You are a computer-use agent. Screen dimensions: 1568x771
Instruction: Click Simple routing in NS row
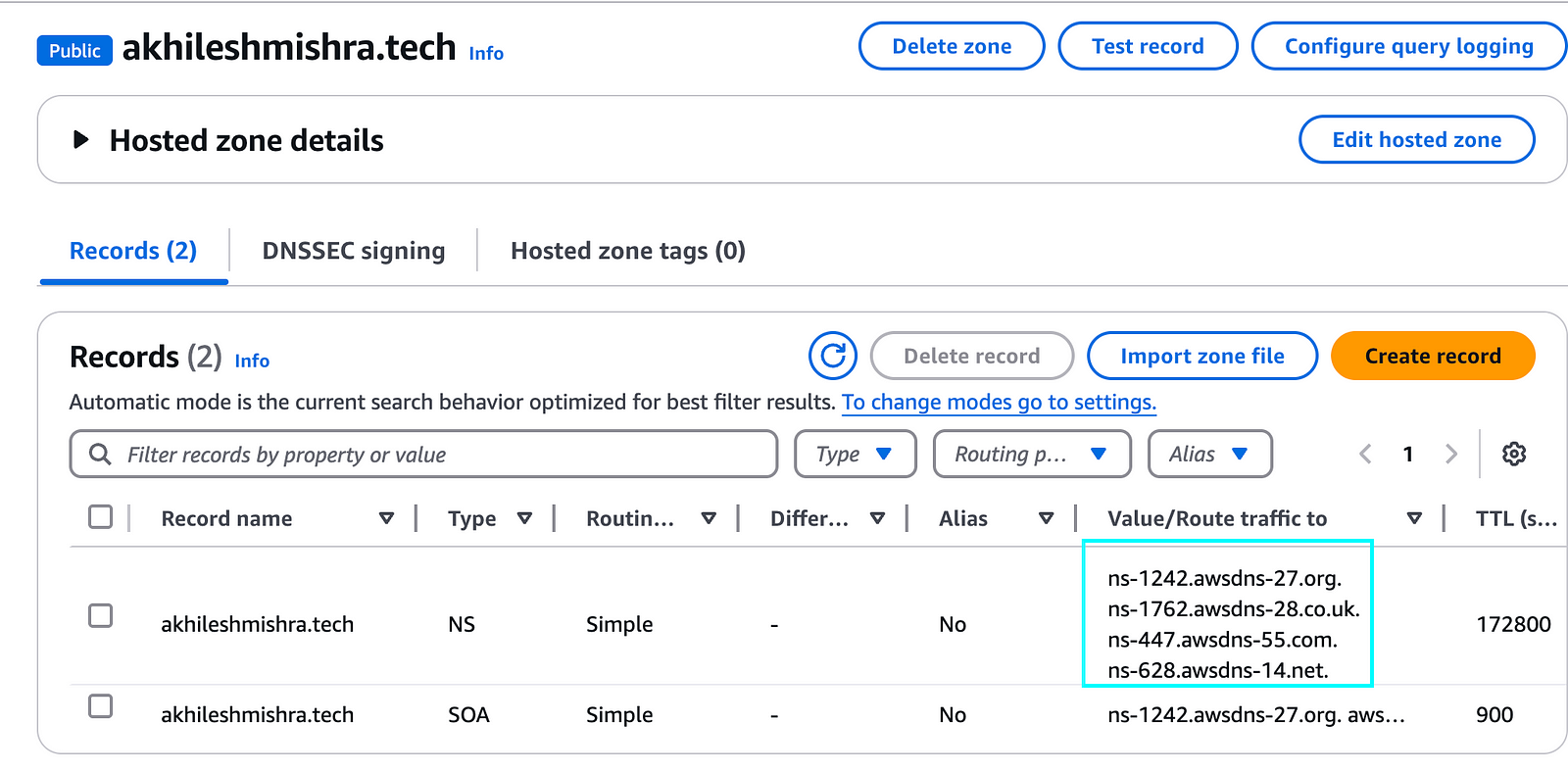(x=619, y=624)
